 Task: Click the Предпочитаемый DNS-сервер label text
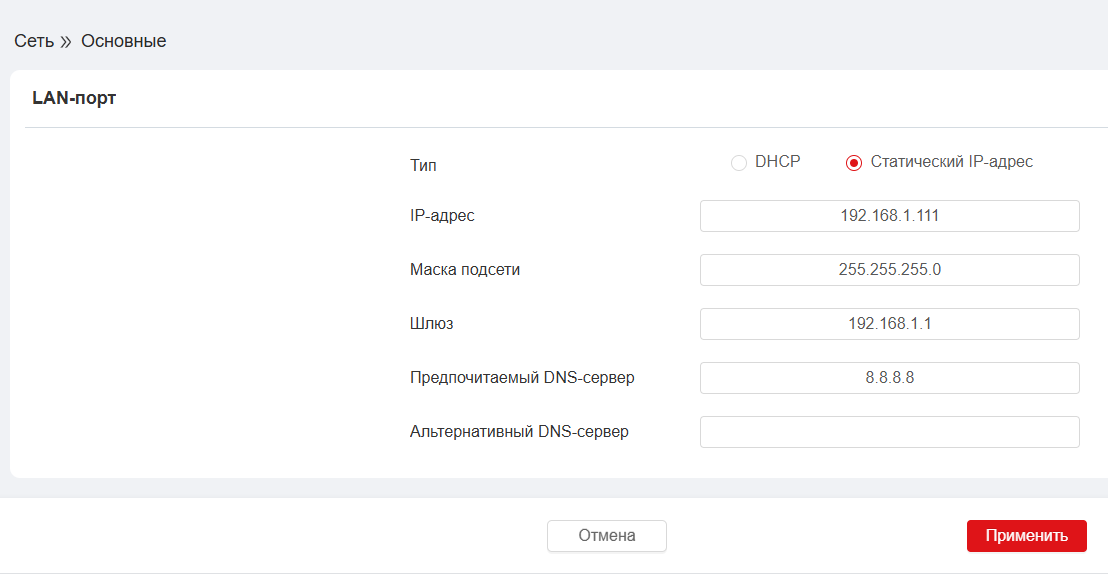pyautogui.click(x=522, y=378)
